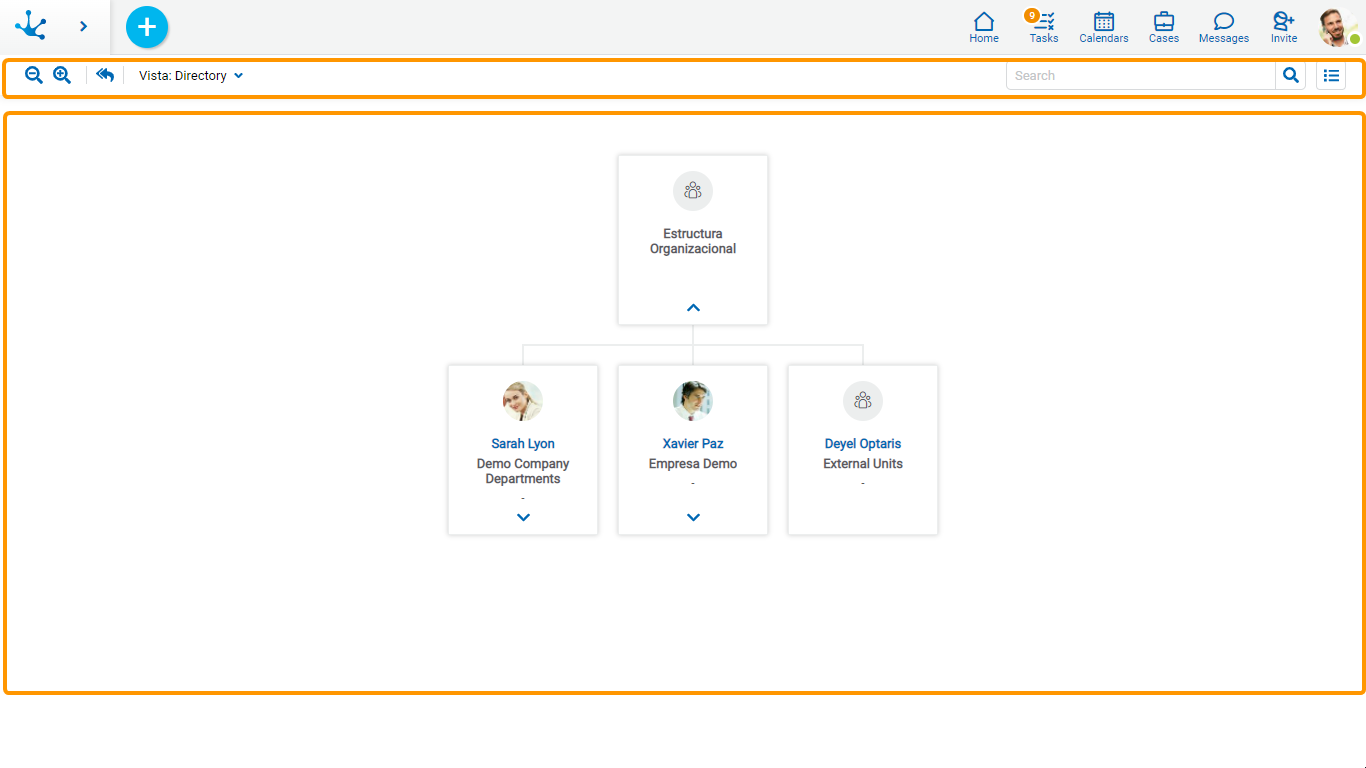Collapse the Estructura Organizacional node
Viewport: 1366px width, 768px height.
tap(693, 308)
